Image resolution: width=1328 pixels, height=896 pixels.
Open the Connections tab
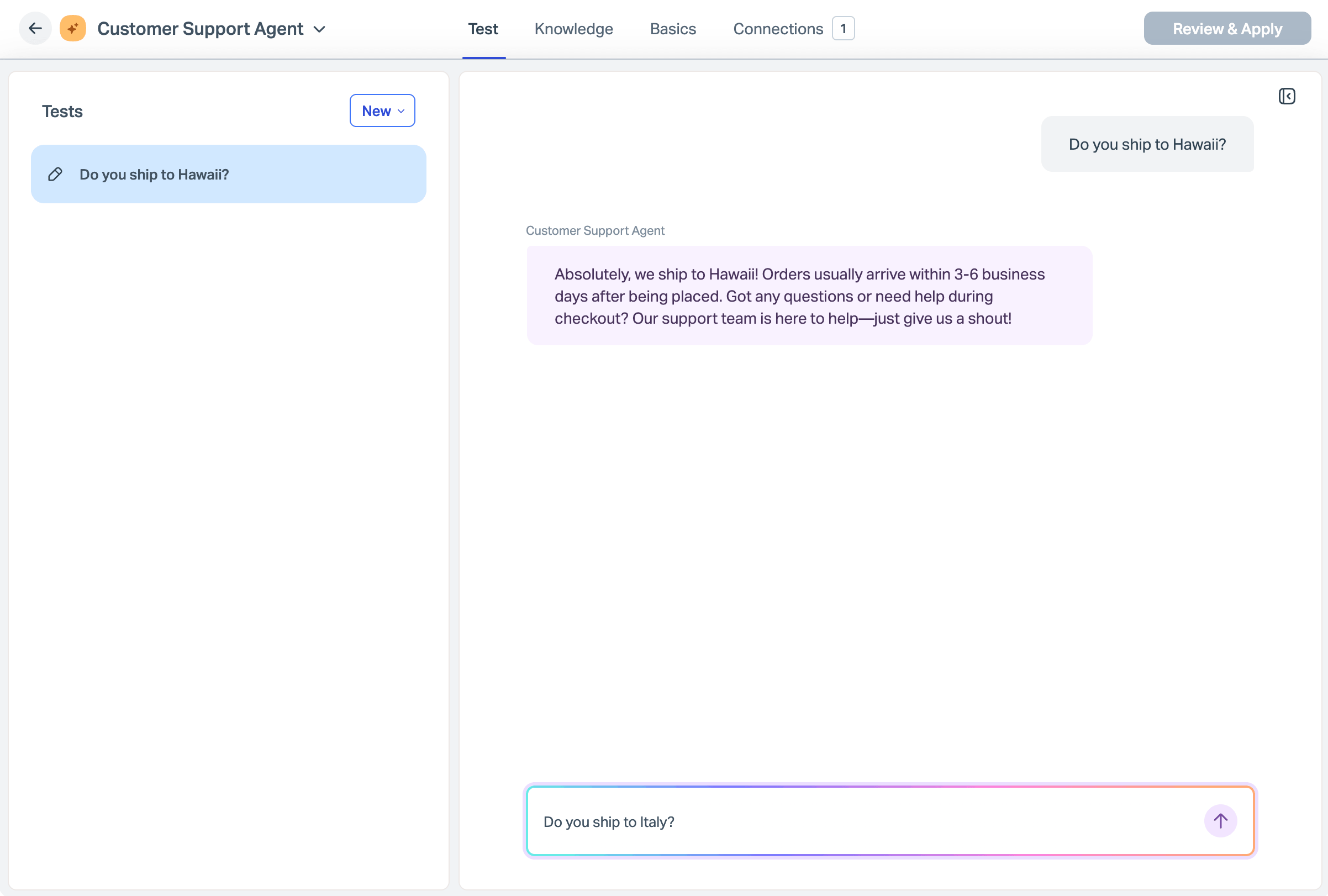[x=778, y=29]
